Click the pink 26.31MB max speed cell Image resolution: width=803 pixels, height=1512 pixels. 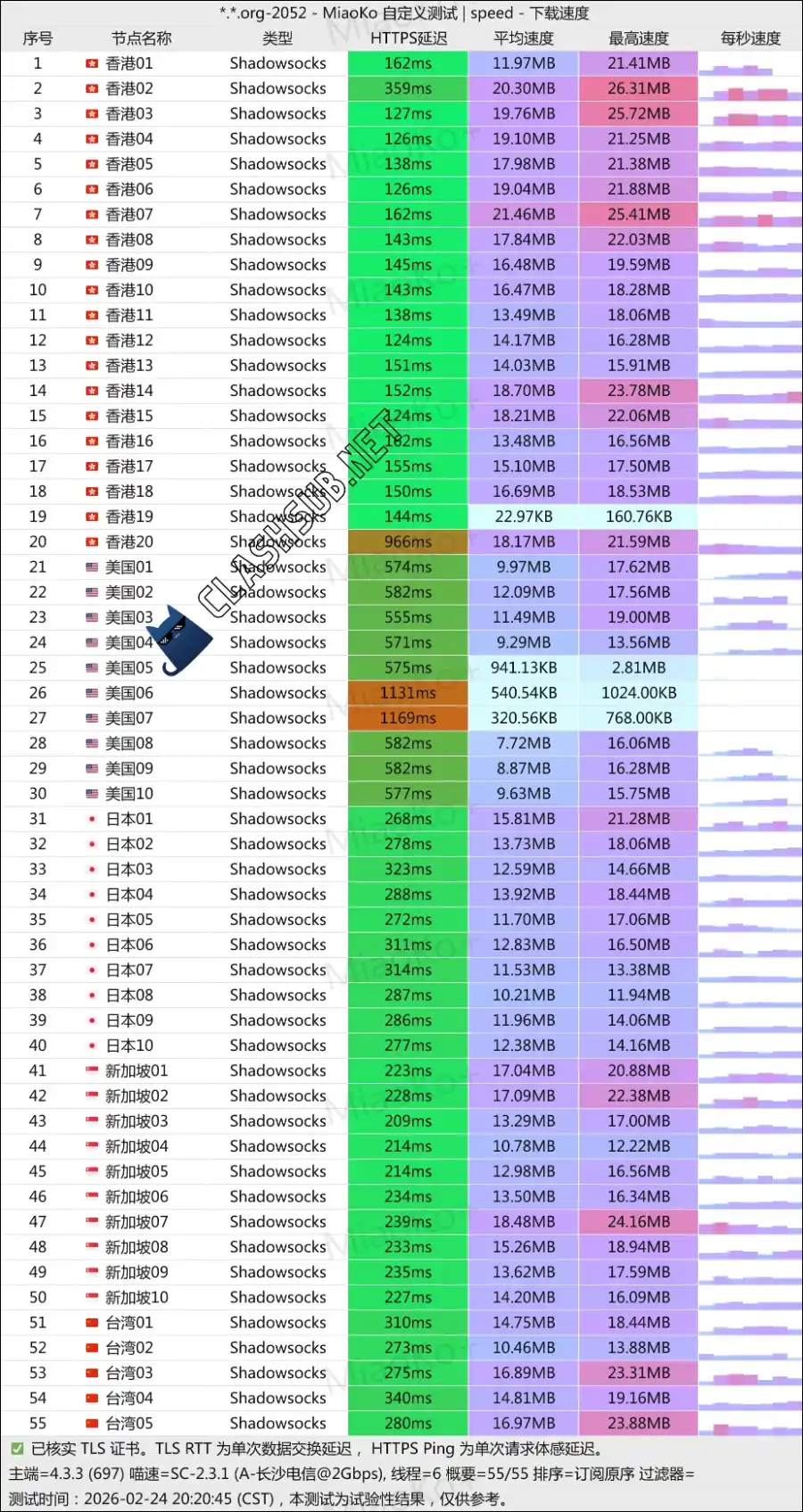(638, 88)
